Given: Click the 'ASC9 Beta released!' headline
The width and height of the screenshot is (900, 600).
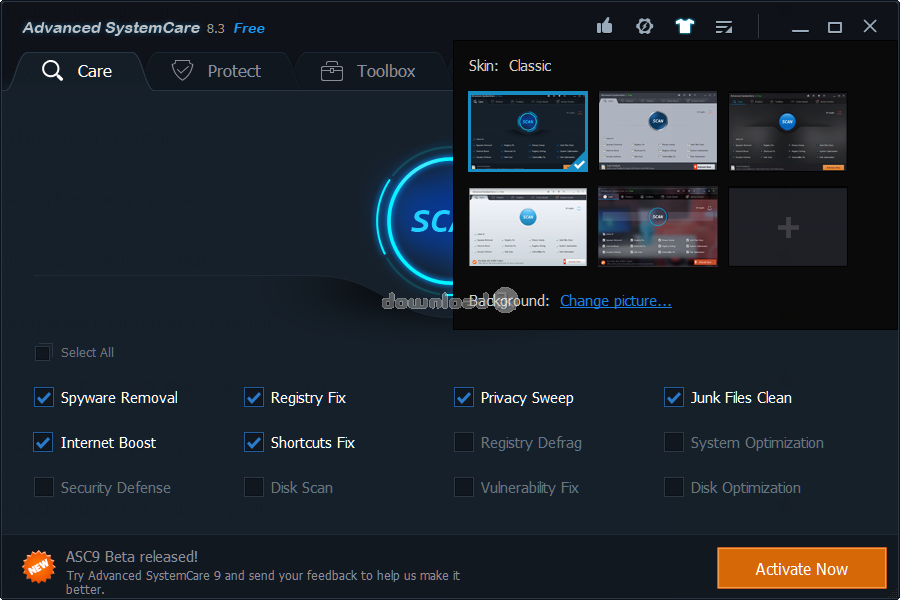Looking at the screenshot, I should 132,556.
